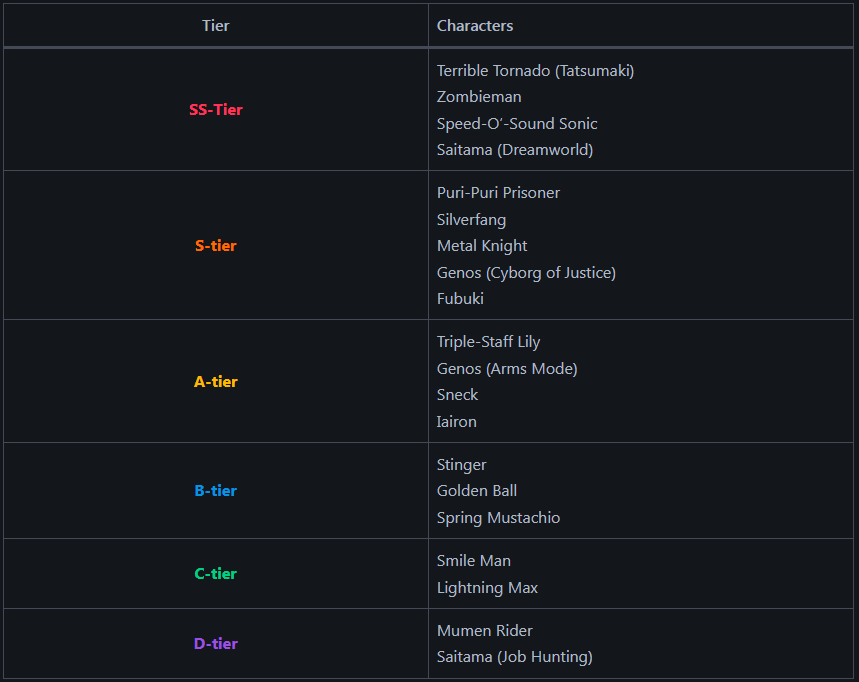Select the S-tier label
859x682 pixels.
click(215, 245)
